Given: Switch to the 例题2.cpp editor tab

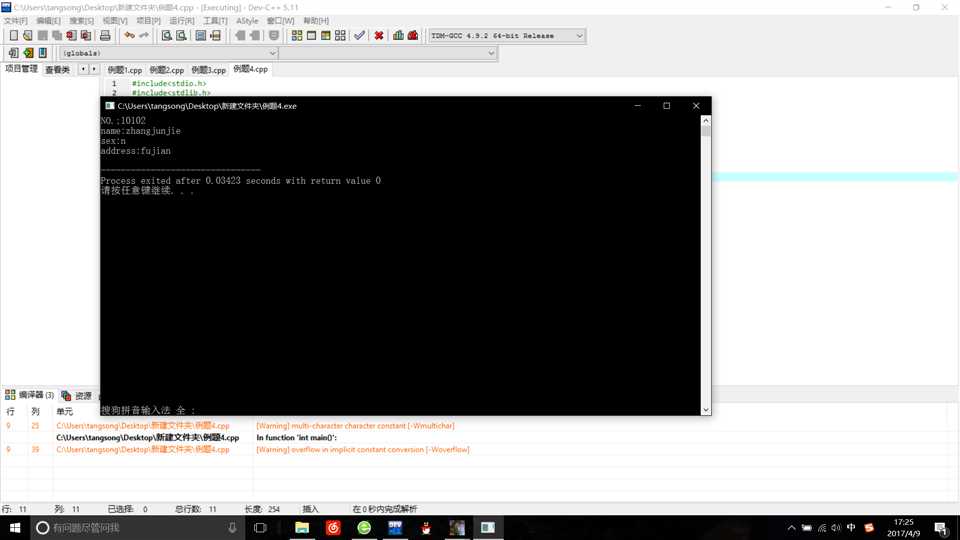Looking at the screenshot, I should click(x=167, y=70).
